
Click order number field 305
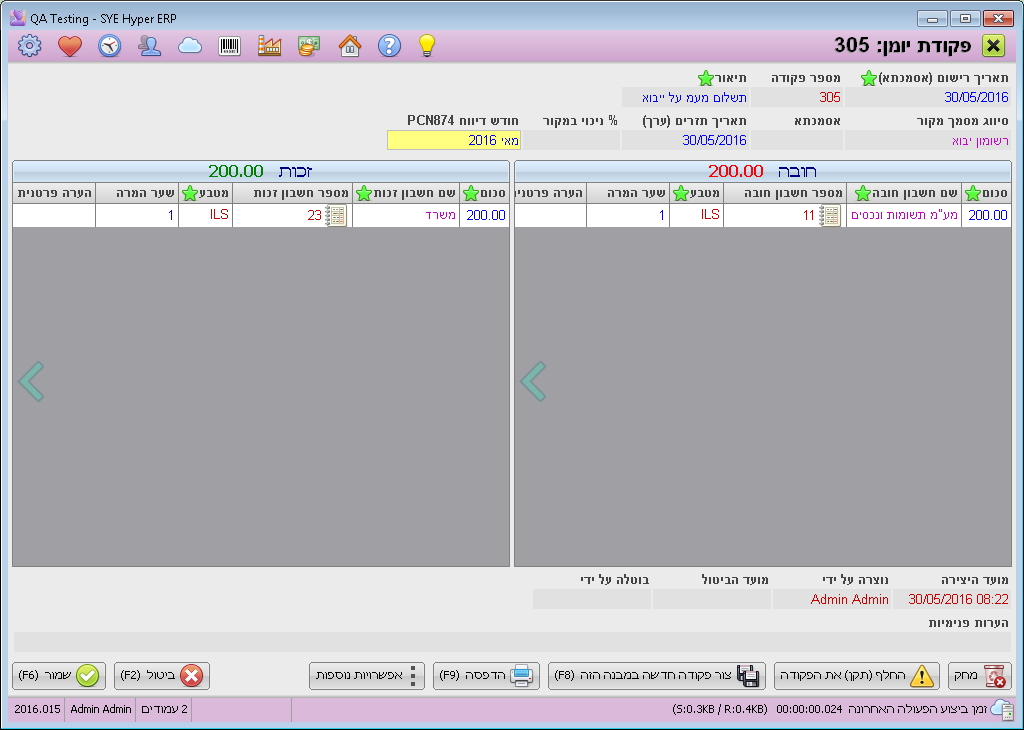(x=797, y=98)
